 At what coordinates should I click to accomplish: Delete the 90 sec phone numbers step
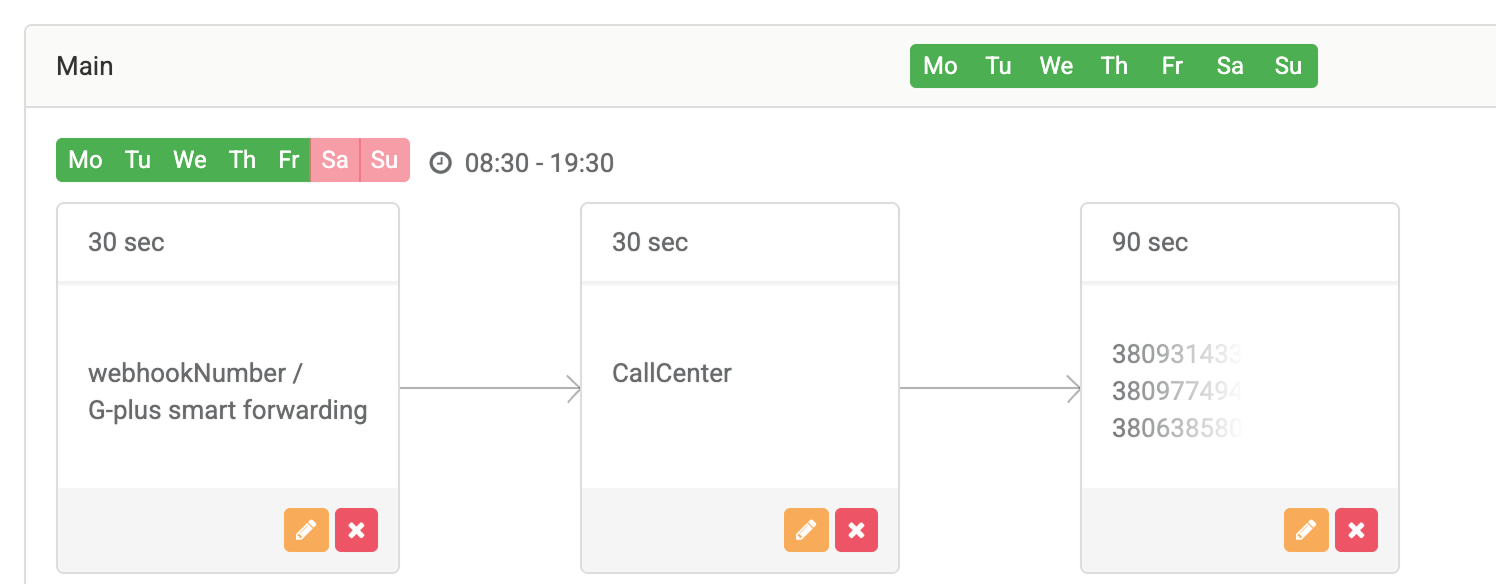1357,530
